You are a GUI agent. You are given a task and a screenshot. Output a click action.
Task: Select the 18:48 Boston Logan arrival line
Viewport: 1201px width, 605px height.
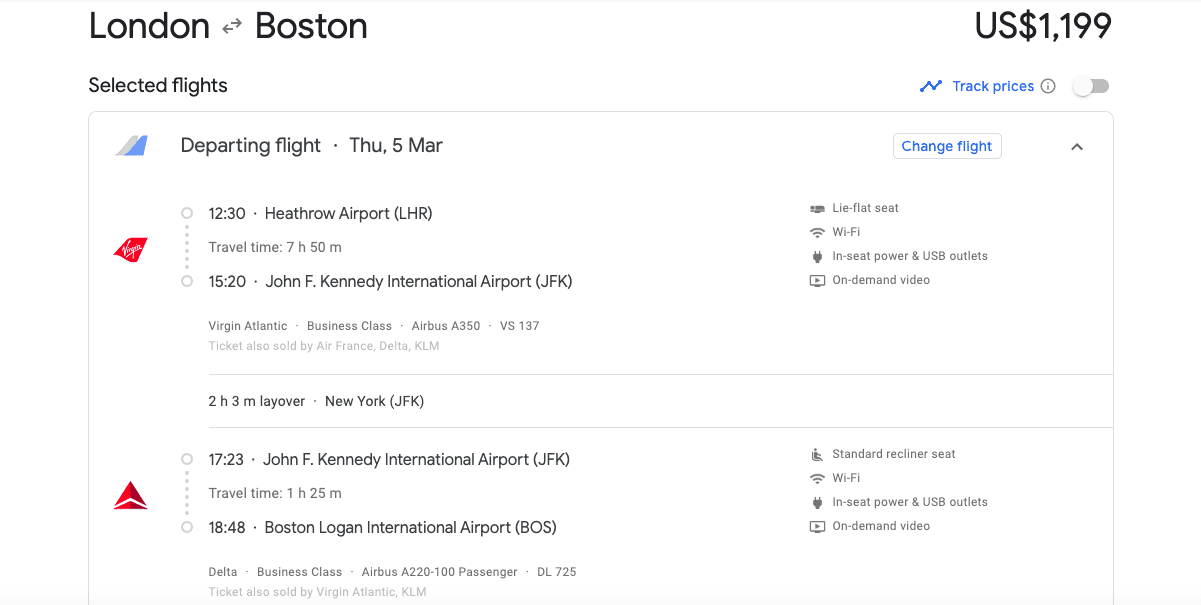coord(382,527)
